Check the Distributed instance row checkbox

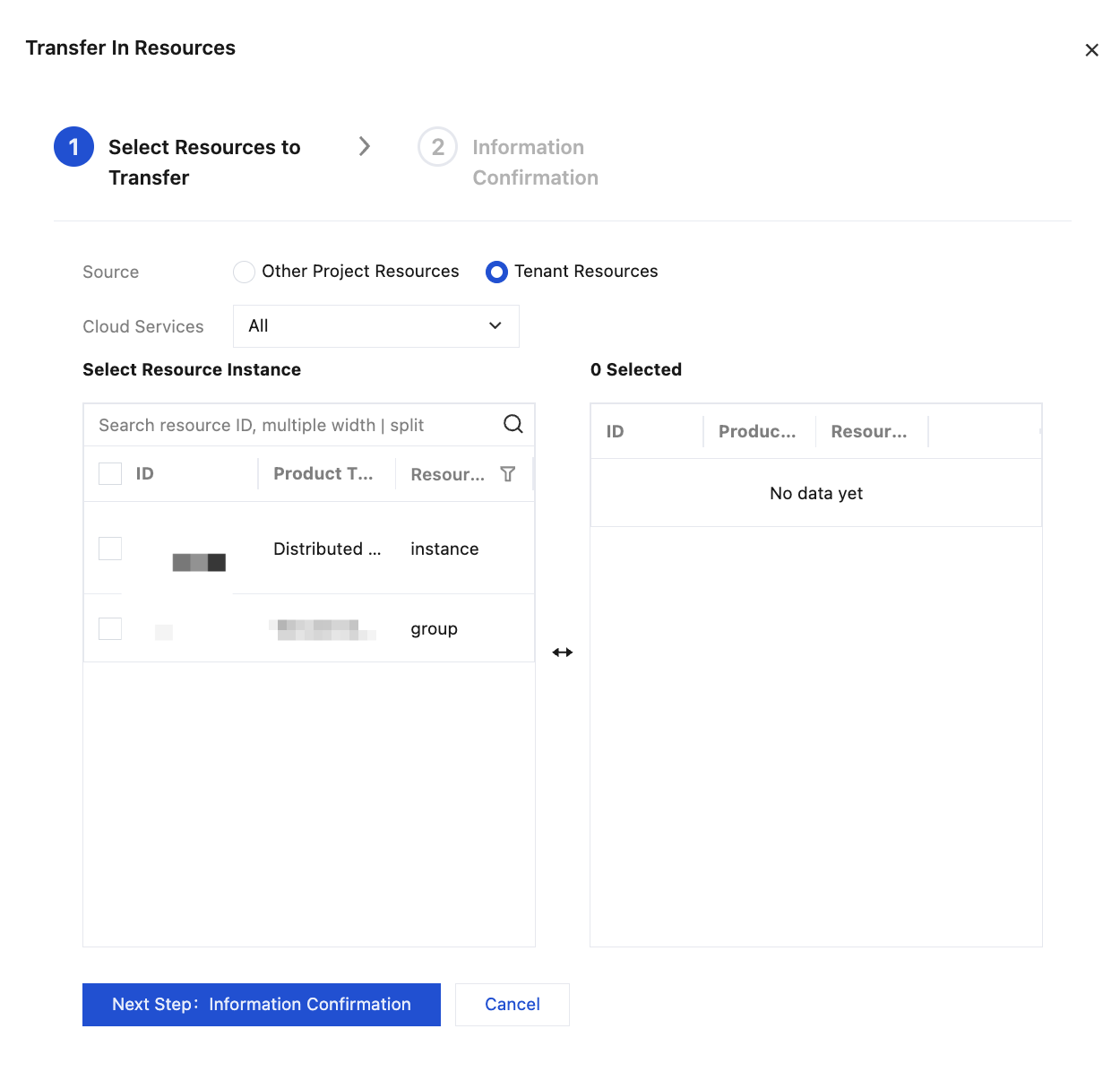click(110, 548)
